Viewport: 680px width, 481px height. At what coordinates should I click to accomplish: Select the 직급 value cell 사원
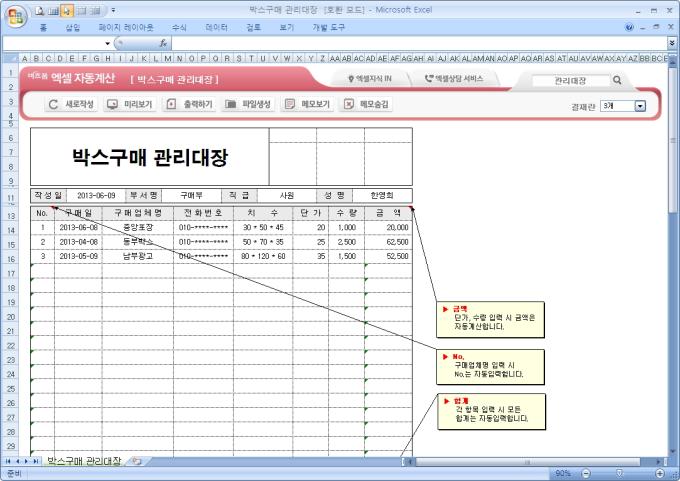(287, 196)
